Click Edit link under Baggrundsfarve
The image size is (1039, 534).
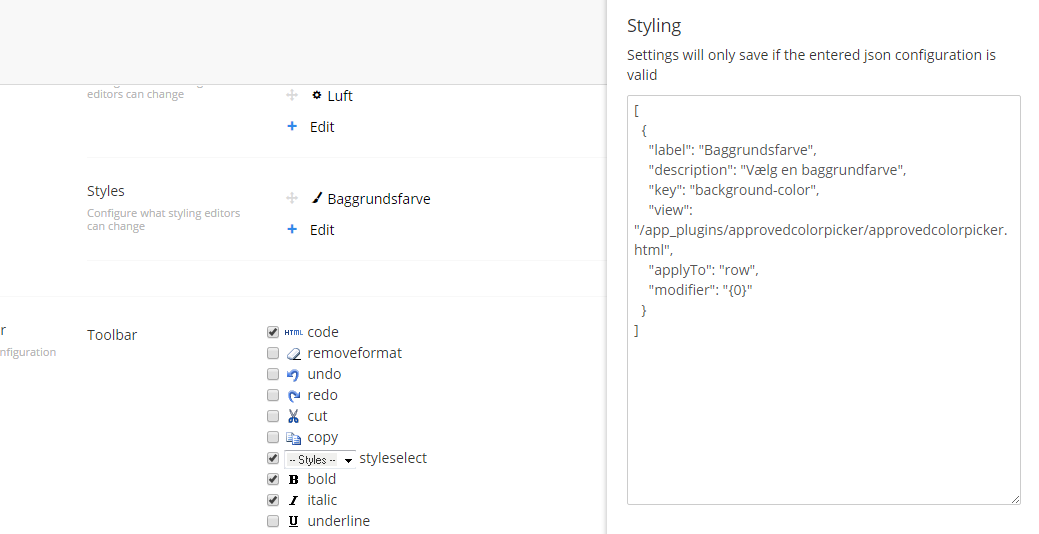(322, 230)
